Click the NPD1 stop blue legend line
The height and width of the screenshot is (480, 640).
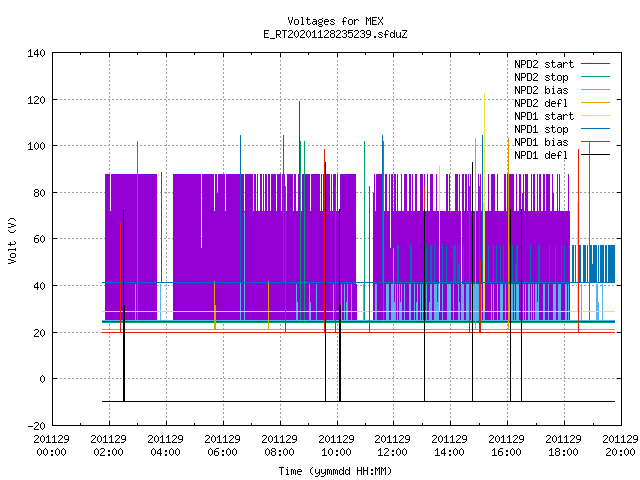pos(595,129)
